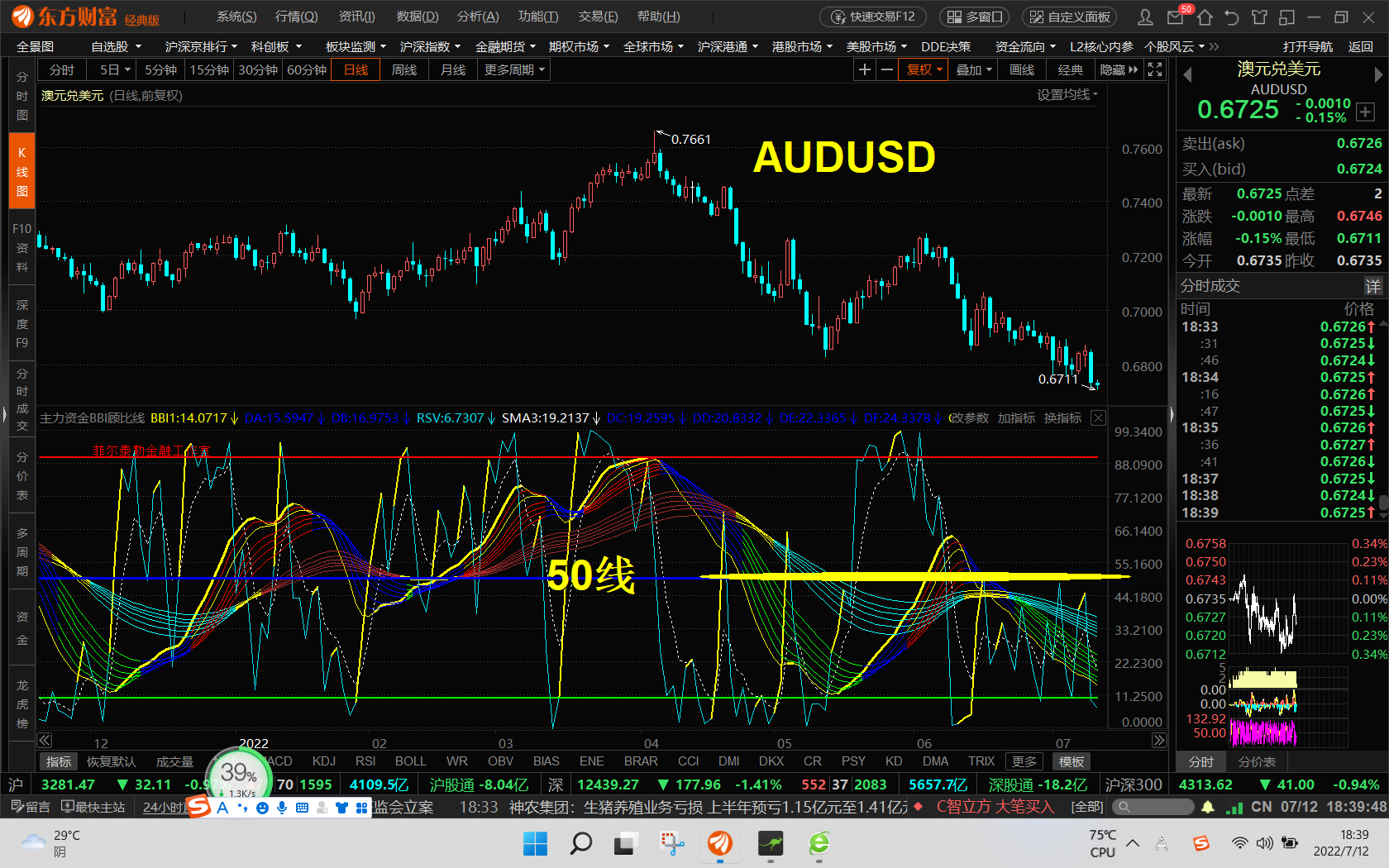Open the 交易(E) menu
This screenshot has width=1389, height=868.
coord(599,16)
